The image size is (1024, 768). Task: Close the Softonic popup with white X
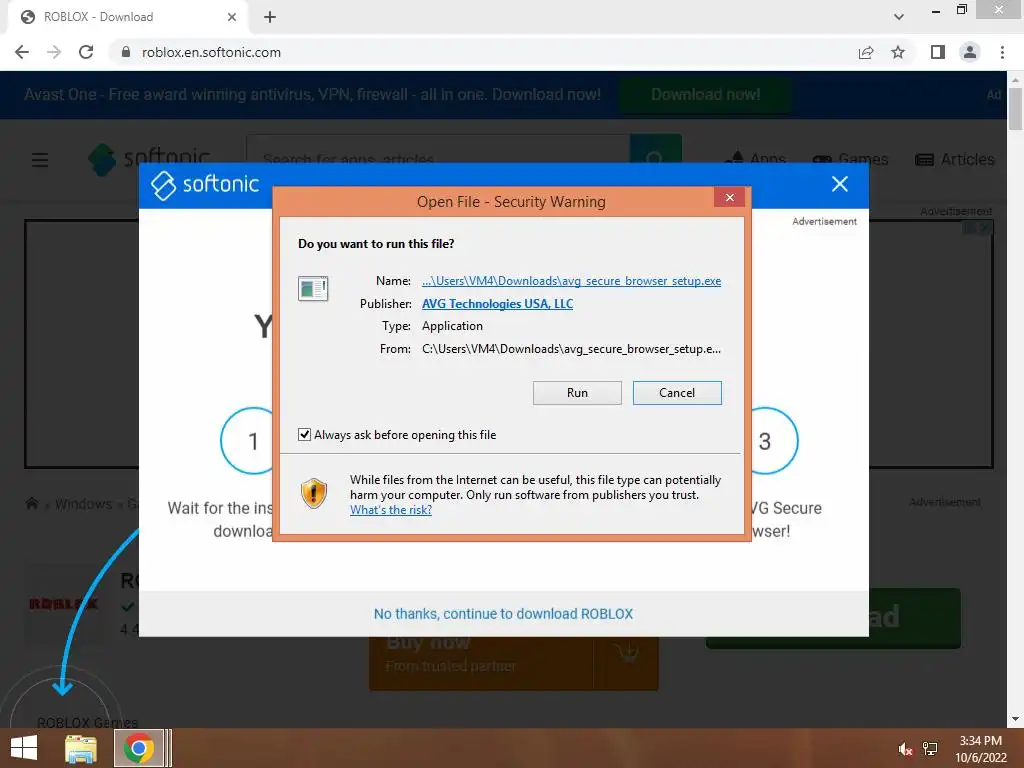coord(840,184)
